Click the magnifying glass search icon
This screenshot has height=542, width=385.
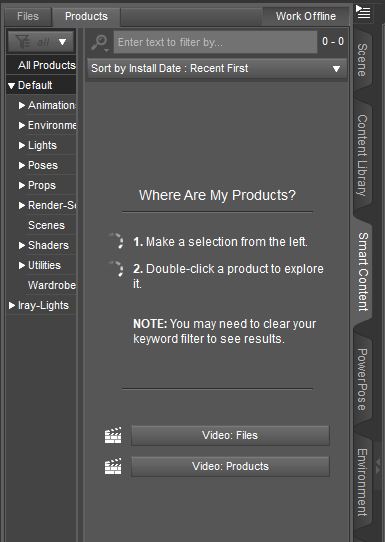point(100,43)
